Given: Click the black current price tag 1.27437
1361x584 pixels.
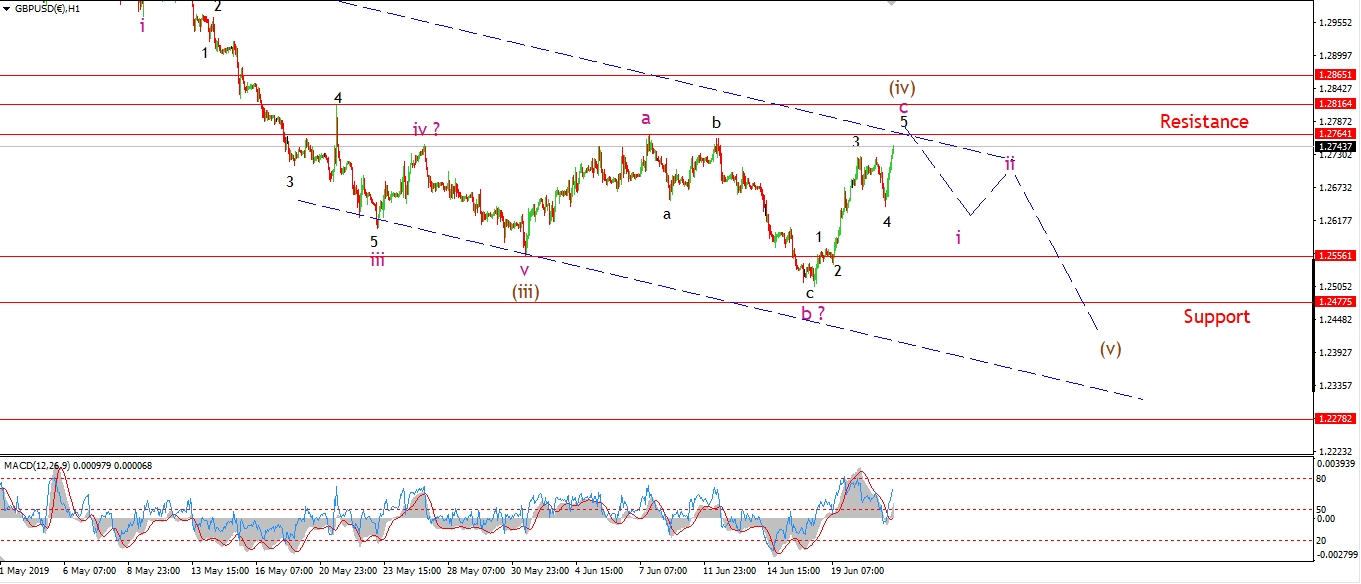Looking at the screenshot, I should [x=1335, y=146].
